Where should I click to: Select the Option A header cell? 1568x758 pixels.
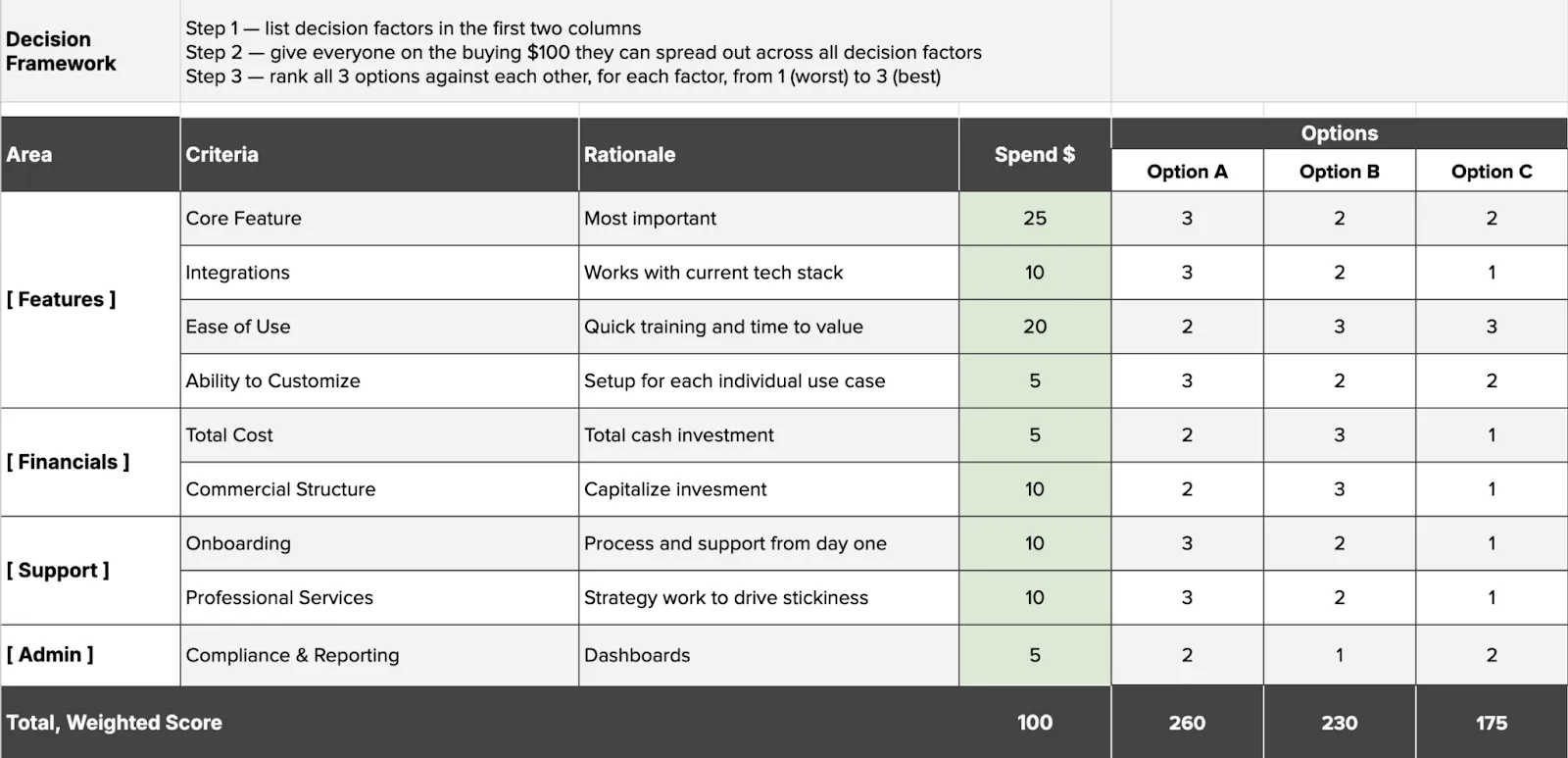tap(1187, 171)
